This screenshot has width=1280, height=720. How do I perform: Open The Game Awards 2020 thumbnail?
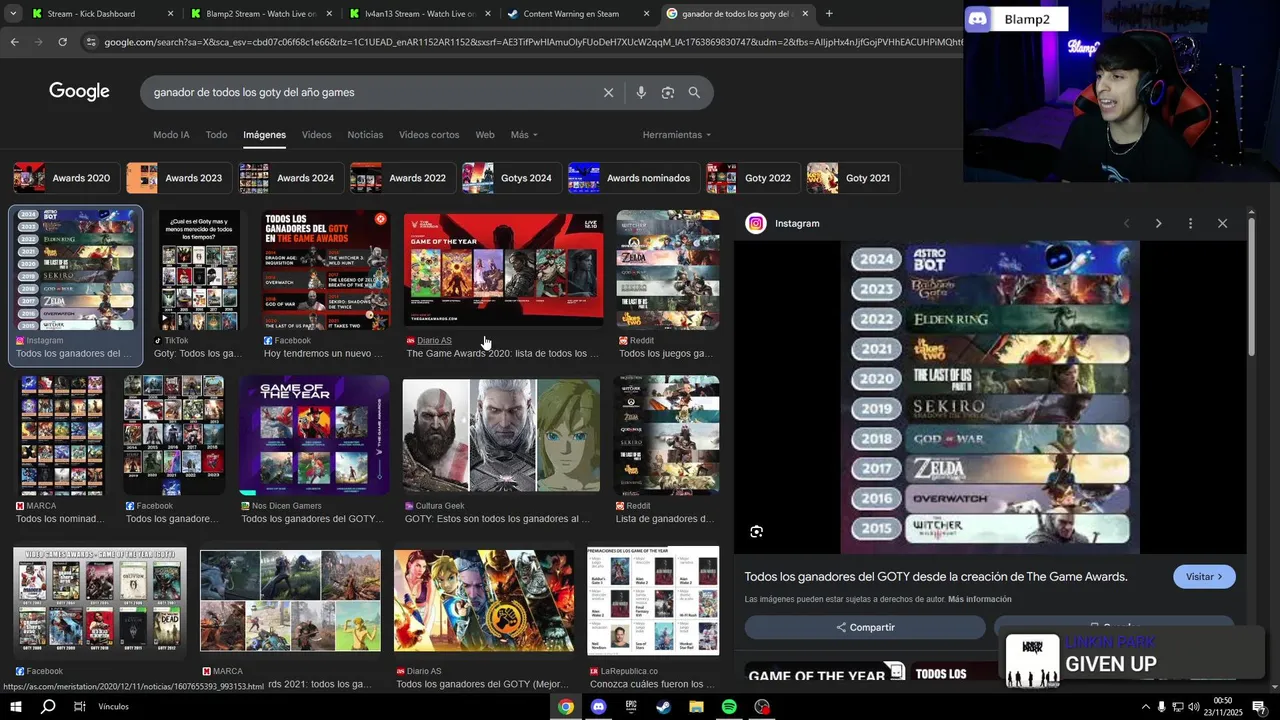pos(503,268)
